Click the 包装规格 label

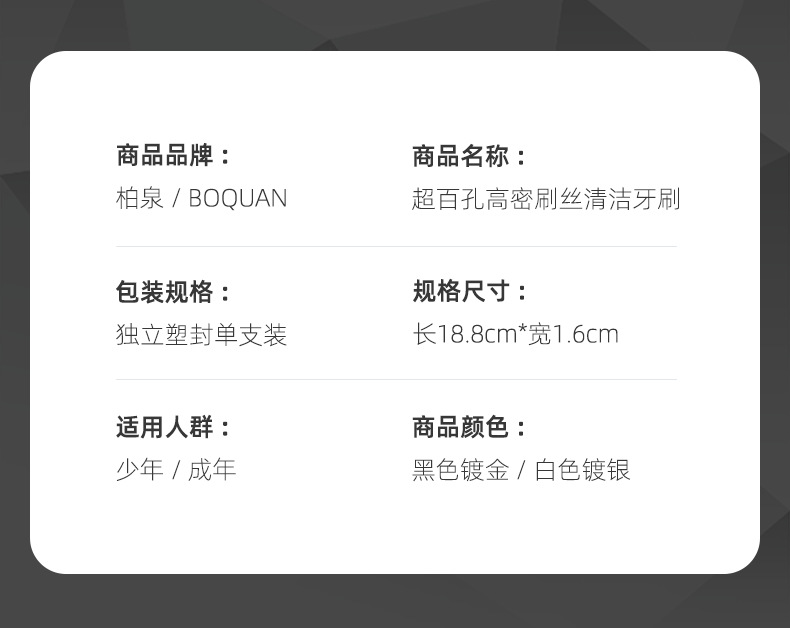click(x=165, y=292)
